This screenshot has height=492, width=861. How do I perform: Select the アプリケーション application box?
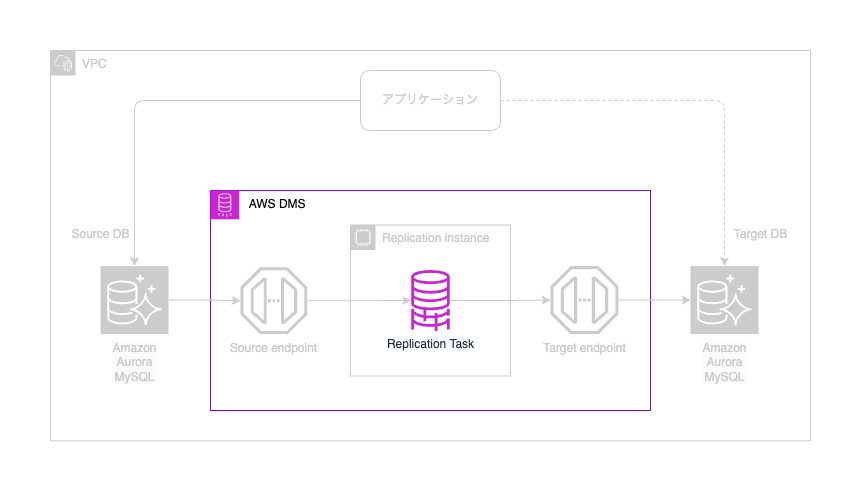[430, 100]
